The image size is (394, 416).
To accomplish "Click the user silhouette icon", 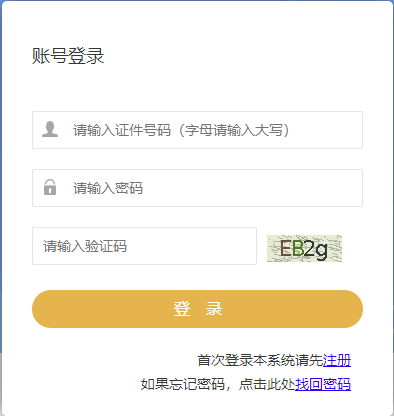I will [x=50, y=129].
